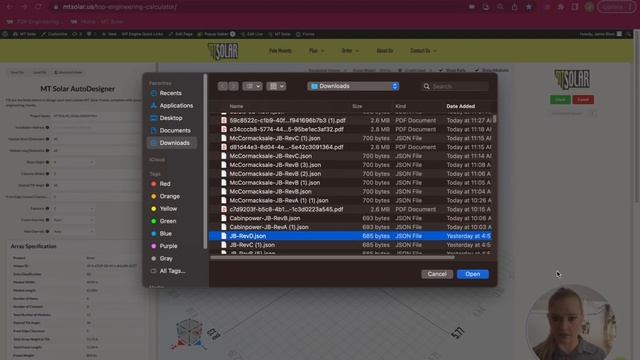Image resolution: width=640 pixels, height=360 pixels.
Task: Bookmark page with browser star icon
Action: click(x=529, y=7)
